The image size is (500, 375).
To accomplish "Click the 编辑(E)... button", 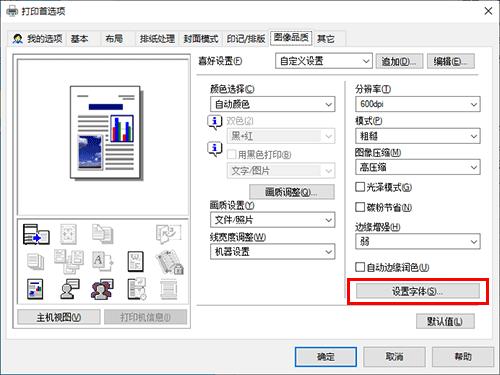I will (451, 61).
